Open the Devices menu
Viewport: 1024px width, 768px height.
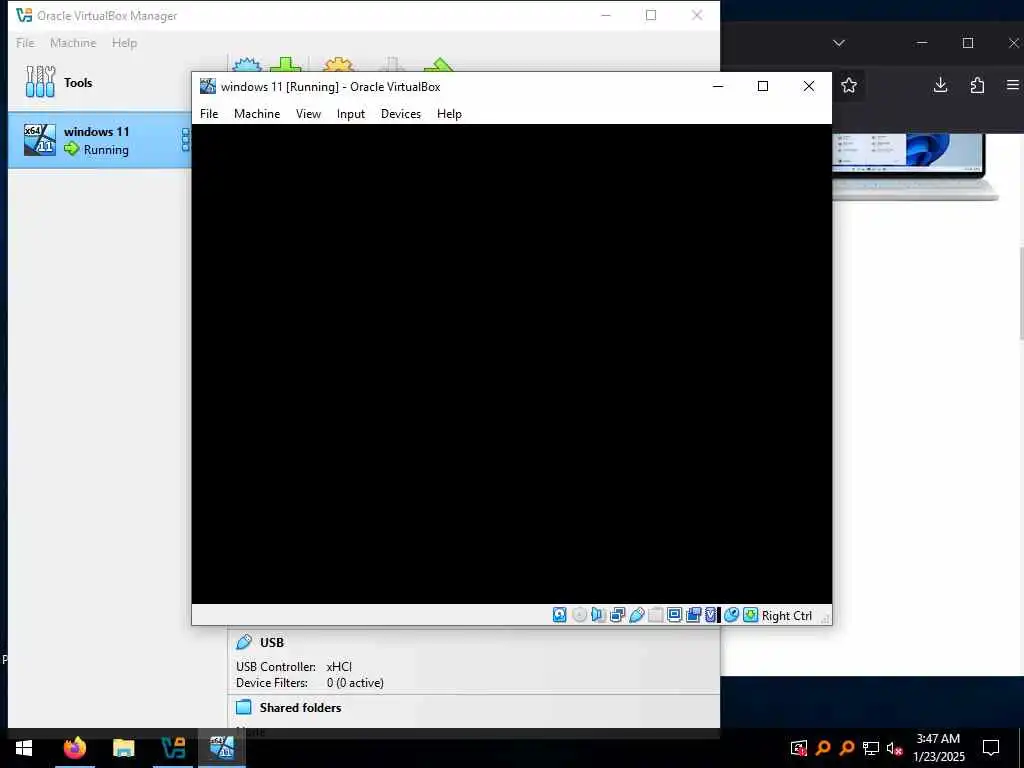point(401,114)
